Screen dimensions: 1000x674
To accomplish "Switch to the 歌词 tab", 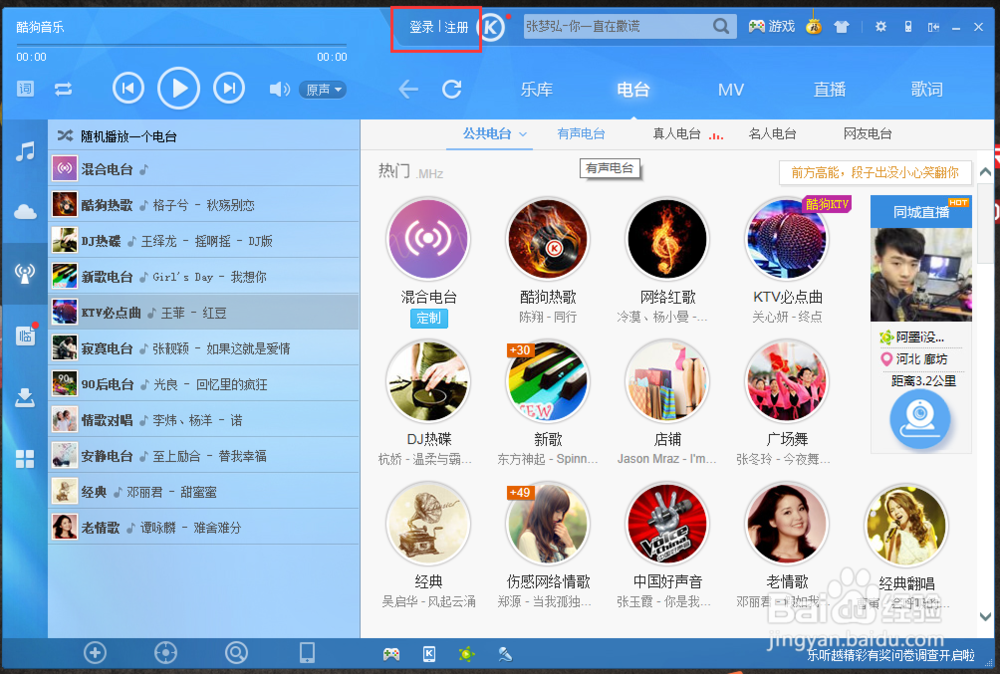I will (927, 89).
